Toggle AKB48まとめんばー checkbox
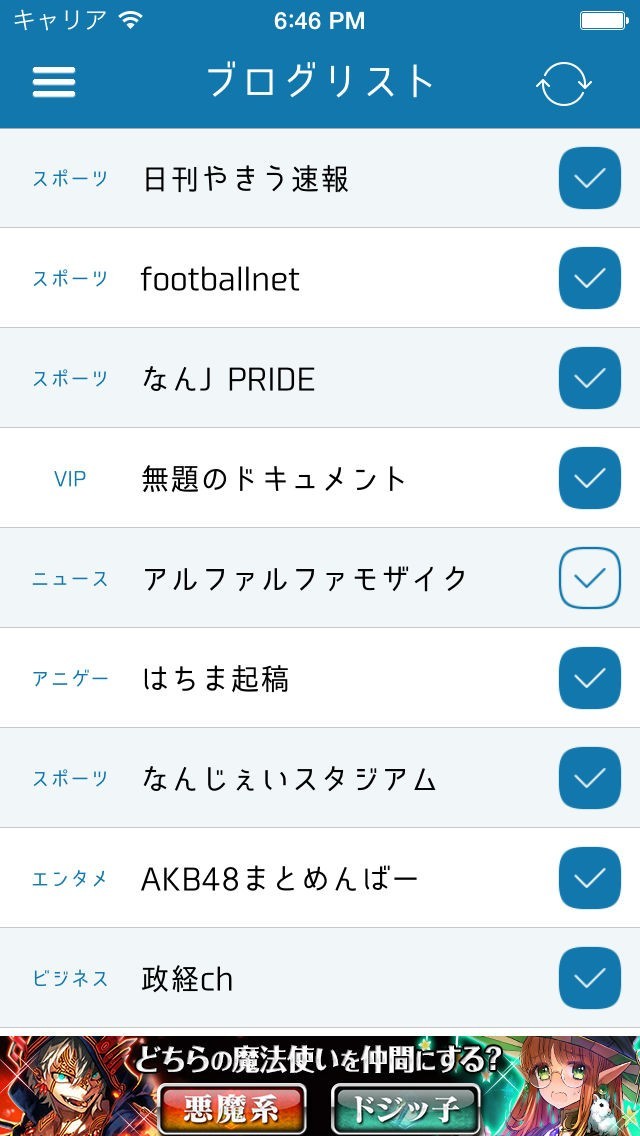The width and height of the screenshot is (640, 1136). (589, 878)
